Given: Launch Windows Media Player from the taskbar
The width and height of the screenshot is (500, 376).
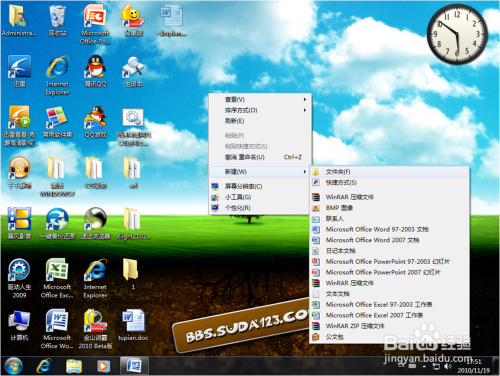Looking at the screenshot, I should (x=103, y=366).
